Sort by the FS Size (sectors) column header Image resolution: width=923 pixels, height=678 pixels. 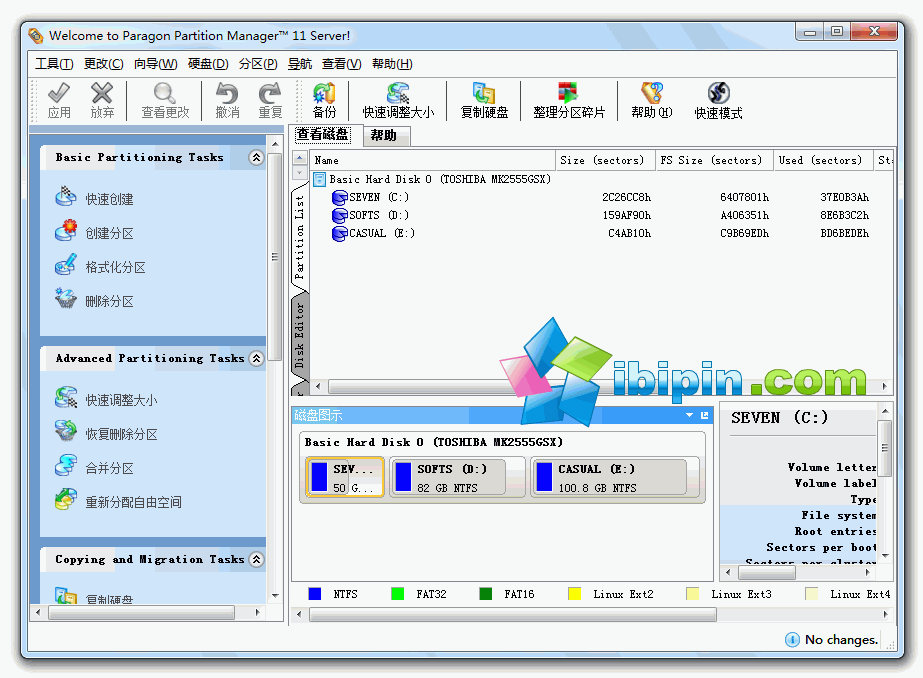pos(714,161)
